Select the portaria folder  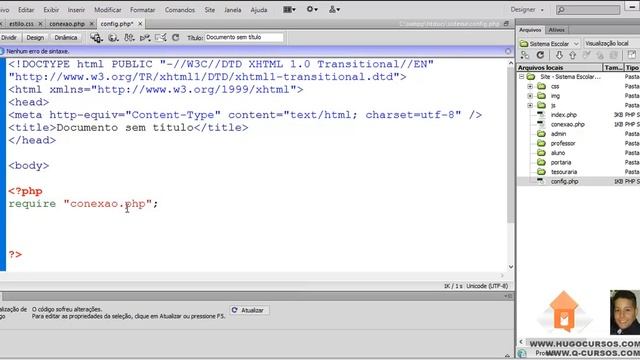pyautogui.click(x=561, y=162)
